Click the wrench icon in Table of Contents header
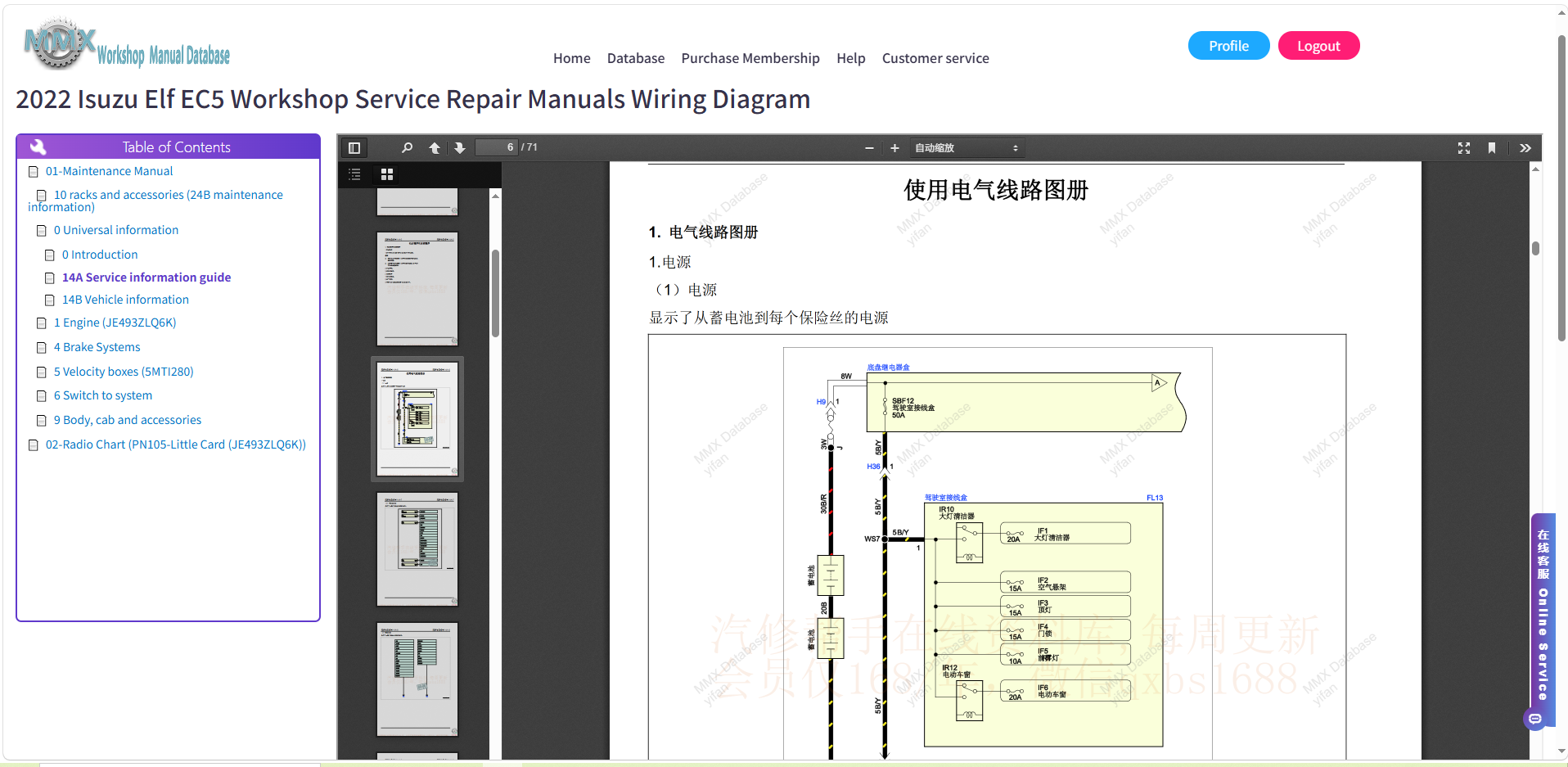Viewport: 1568px width, 767px height. [x=38, y=147]
